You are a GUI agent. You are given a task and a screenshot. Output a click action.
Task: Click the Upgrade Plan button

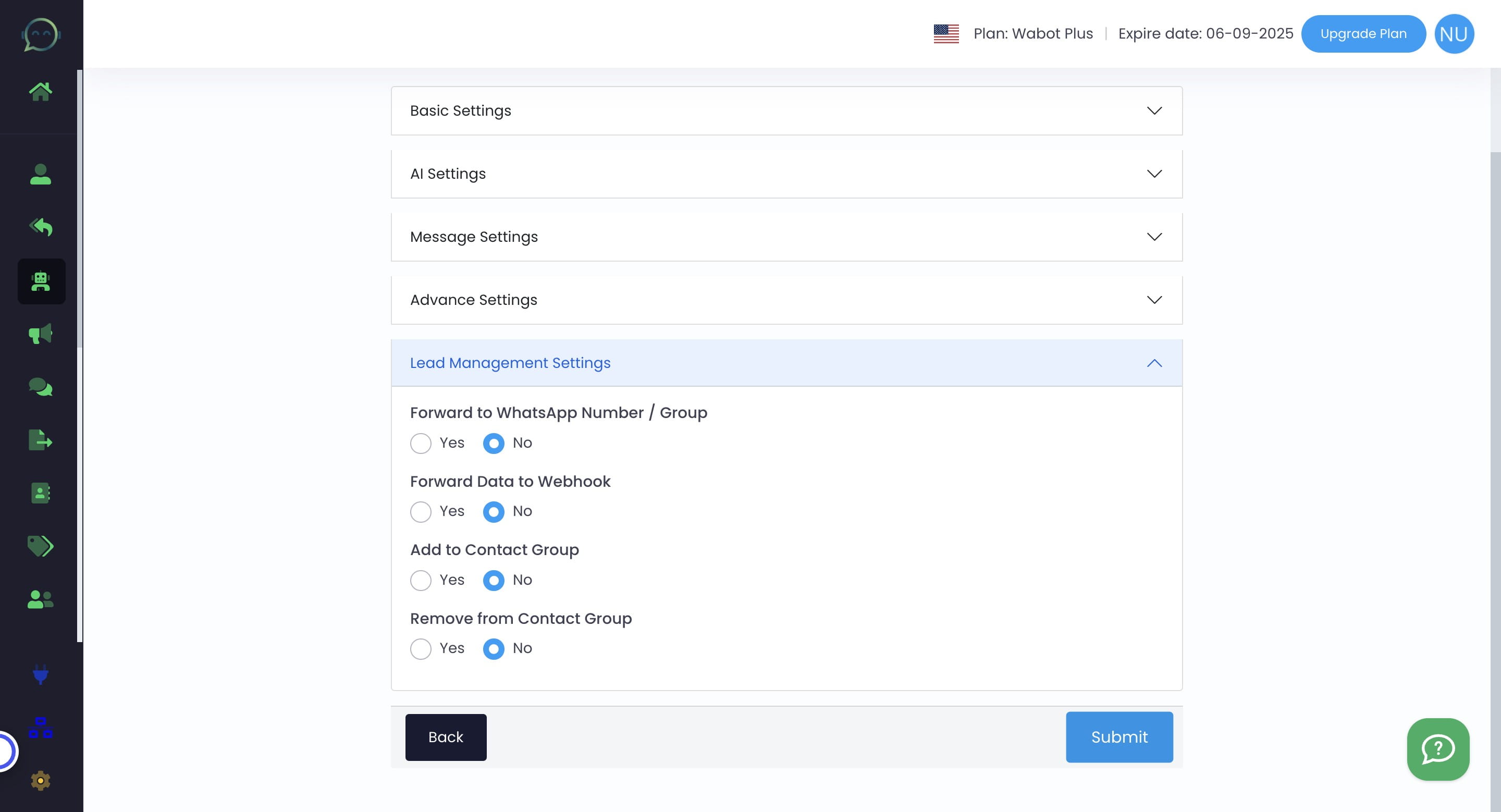click(x=1364, y=34)
